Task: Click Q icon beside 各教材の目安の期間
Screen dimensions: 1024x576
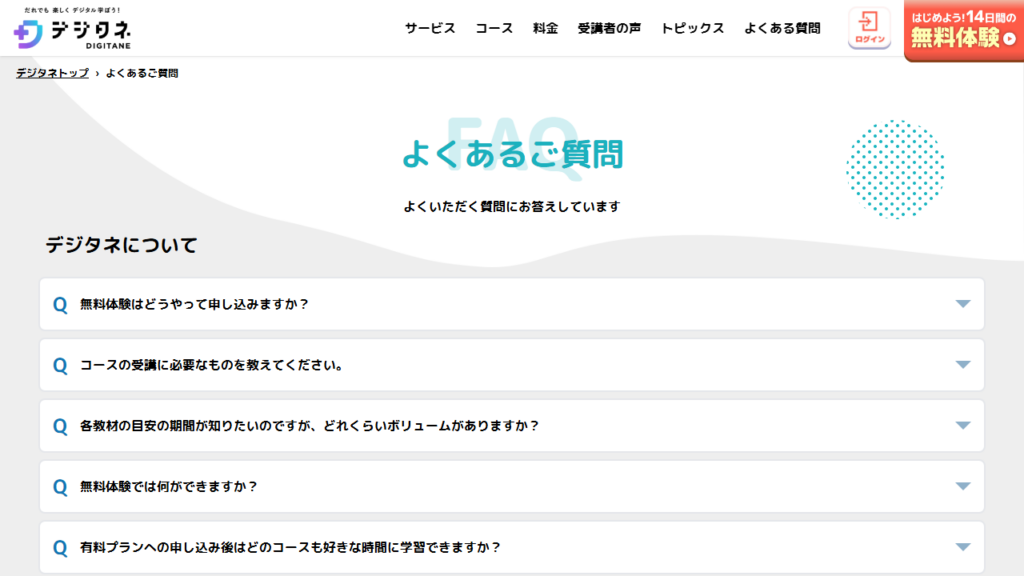Action: point(60,426)
